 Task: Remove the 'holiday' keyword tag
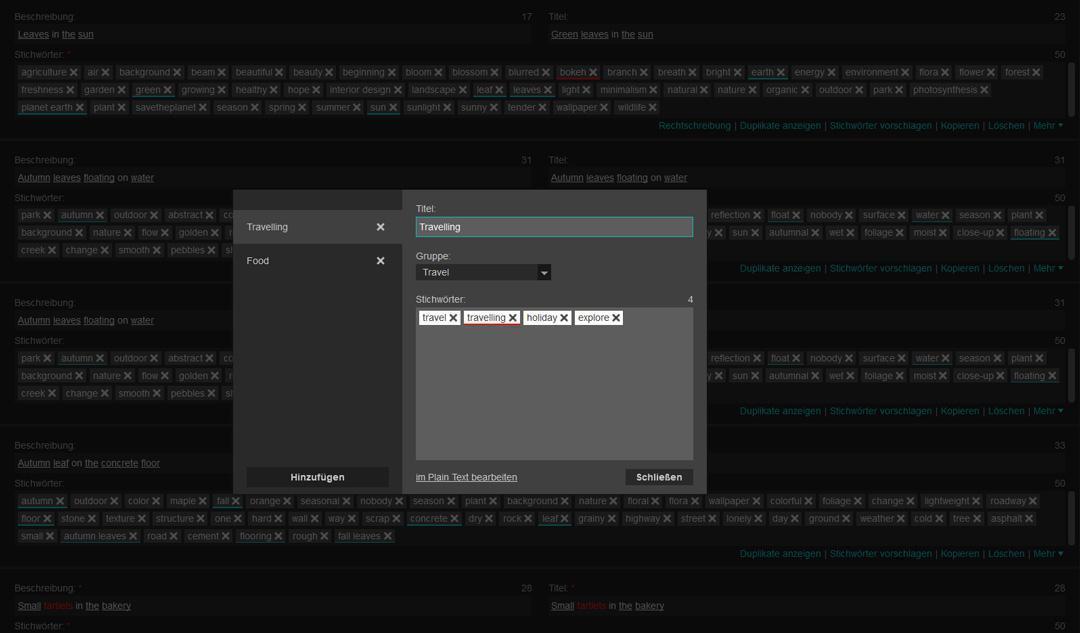tap(564, 318)
